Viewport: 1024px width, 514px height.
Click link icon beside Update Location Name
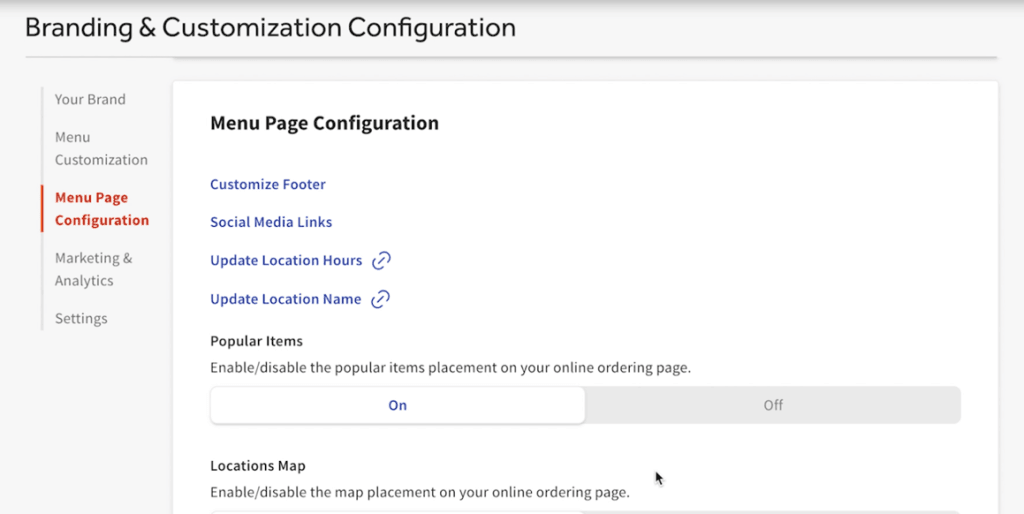point(380,299)
